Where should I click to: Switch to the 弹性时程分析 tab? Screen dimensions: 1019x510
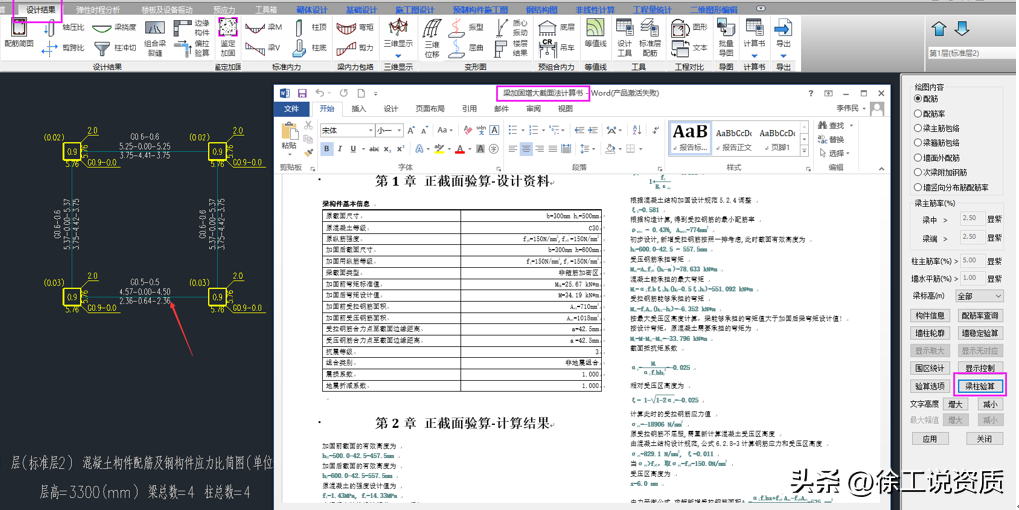[98, 10]
